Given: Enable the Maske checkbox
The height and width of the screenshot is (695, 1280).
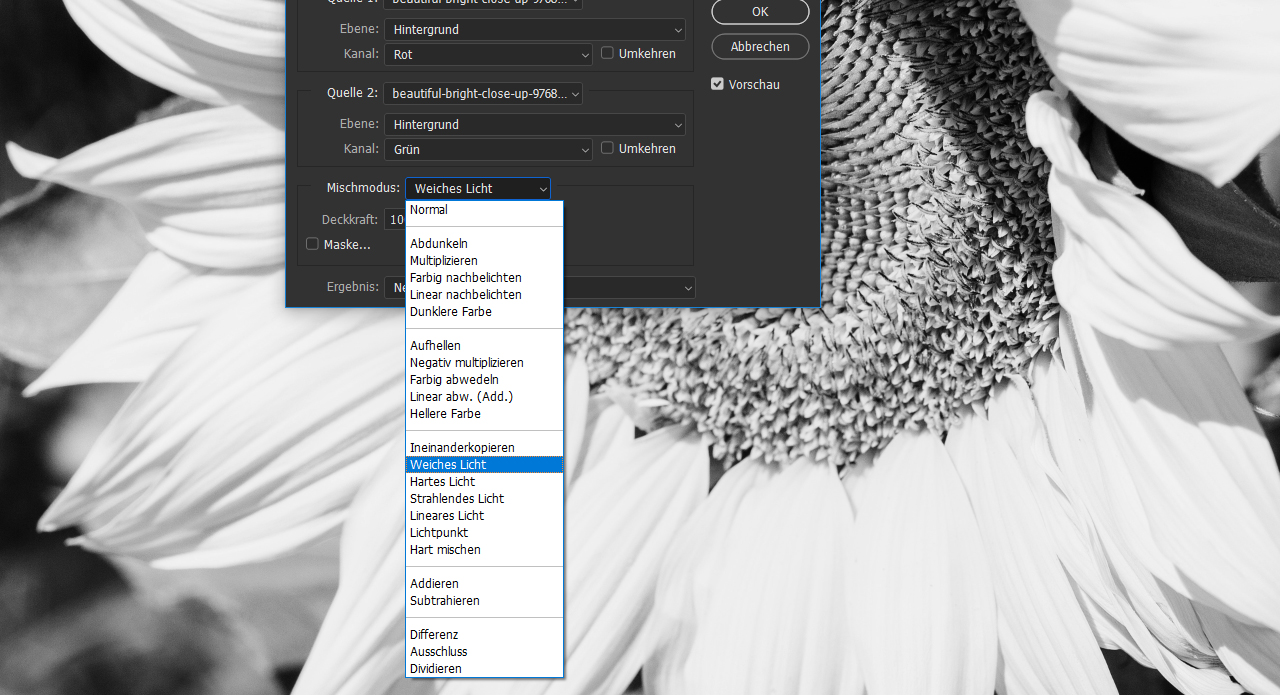Looking at the screenshot, I should (x=312, y=244).
